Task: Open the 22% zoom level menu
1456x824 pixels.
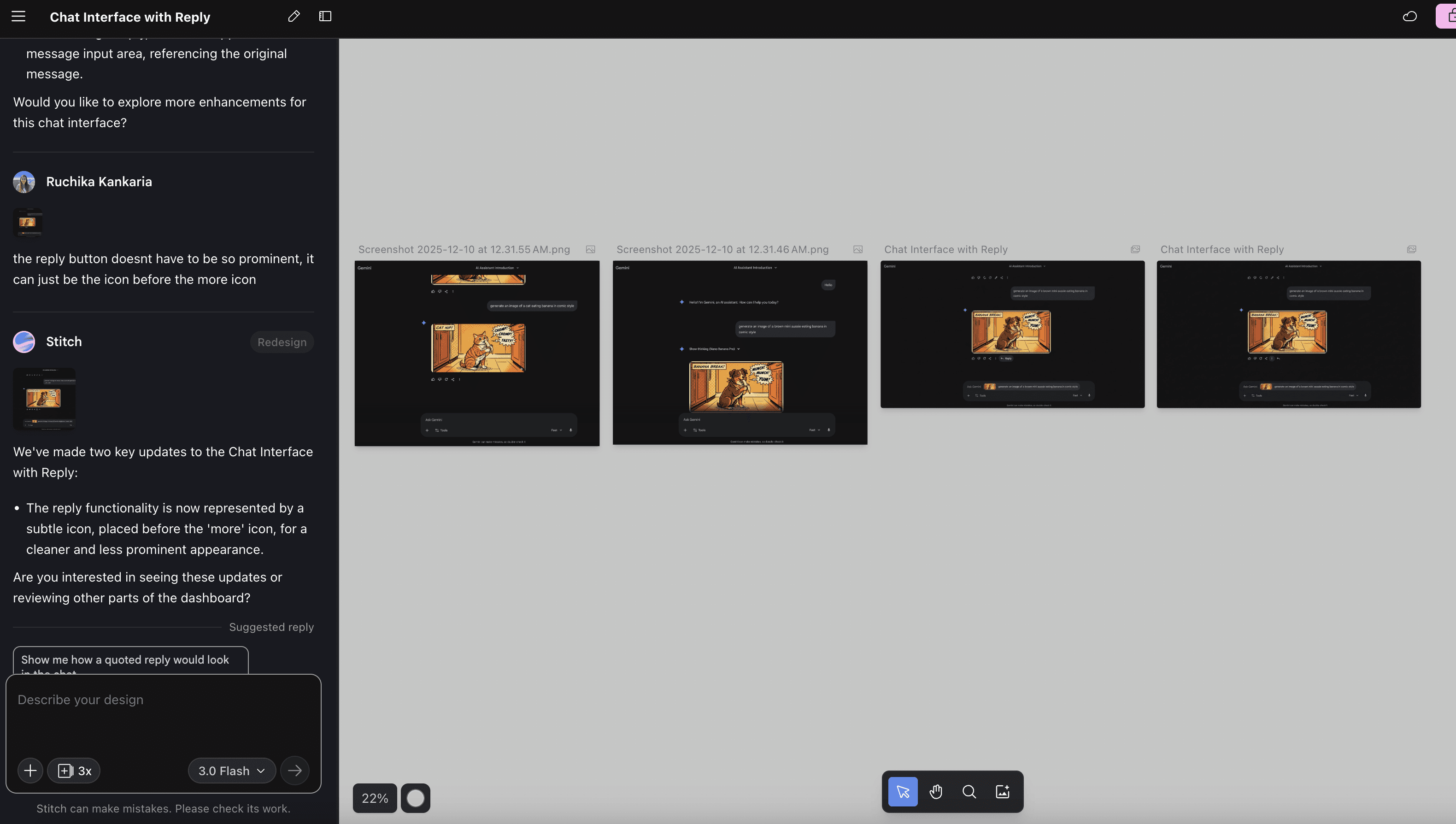Action: (375, 798)
